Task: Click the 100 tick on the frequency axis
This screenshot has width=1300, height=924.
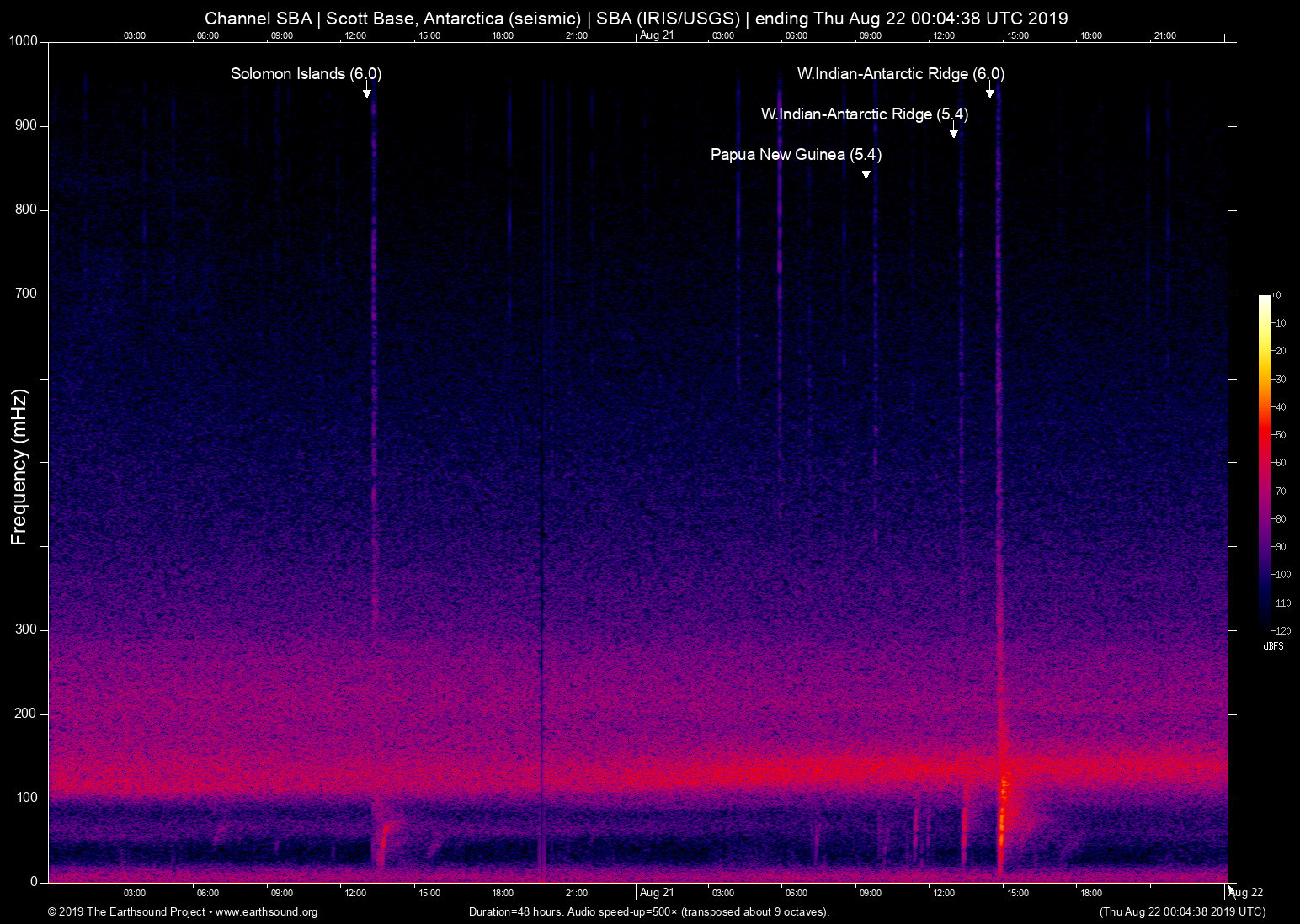Action: (x=27, y=798)
